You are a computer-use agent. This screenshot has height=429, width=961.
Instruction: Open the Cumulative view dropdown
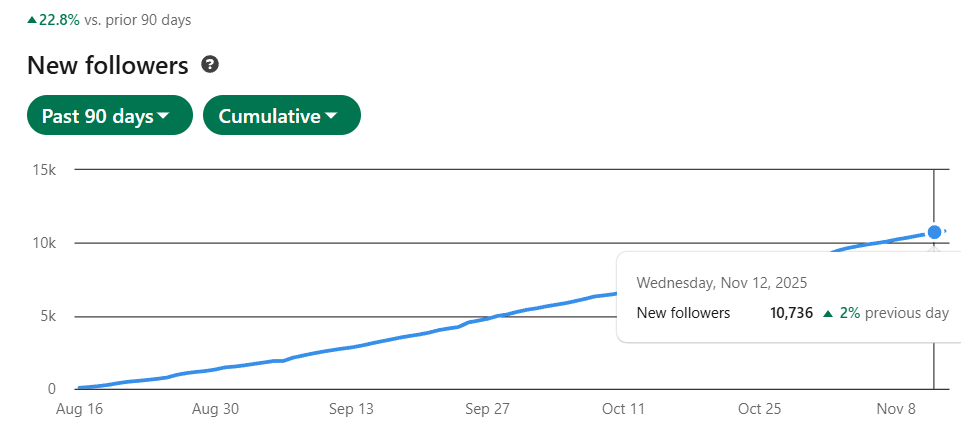282,115
